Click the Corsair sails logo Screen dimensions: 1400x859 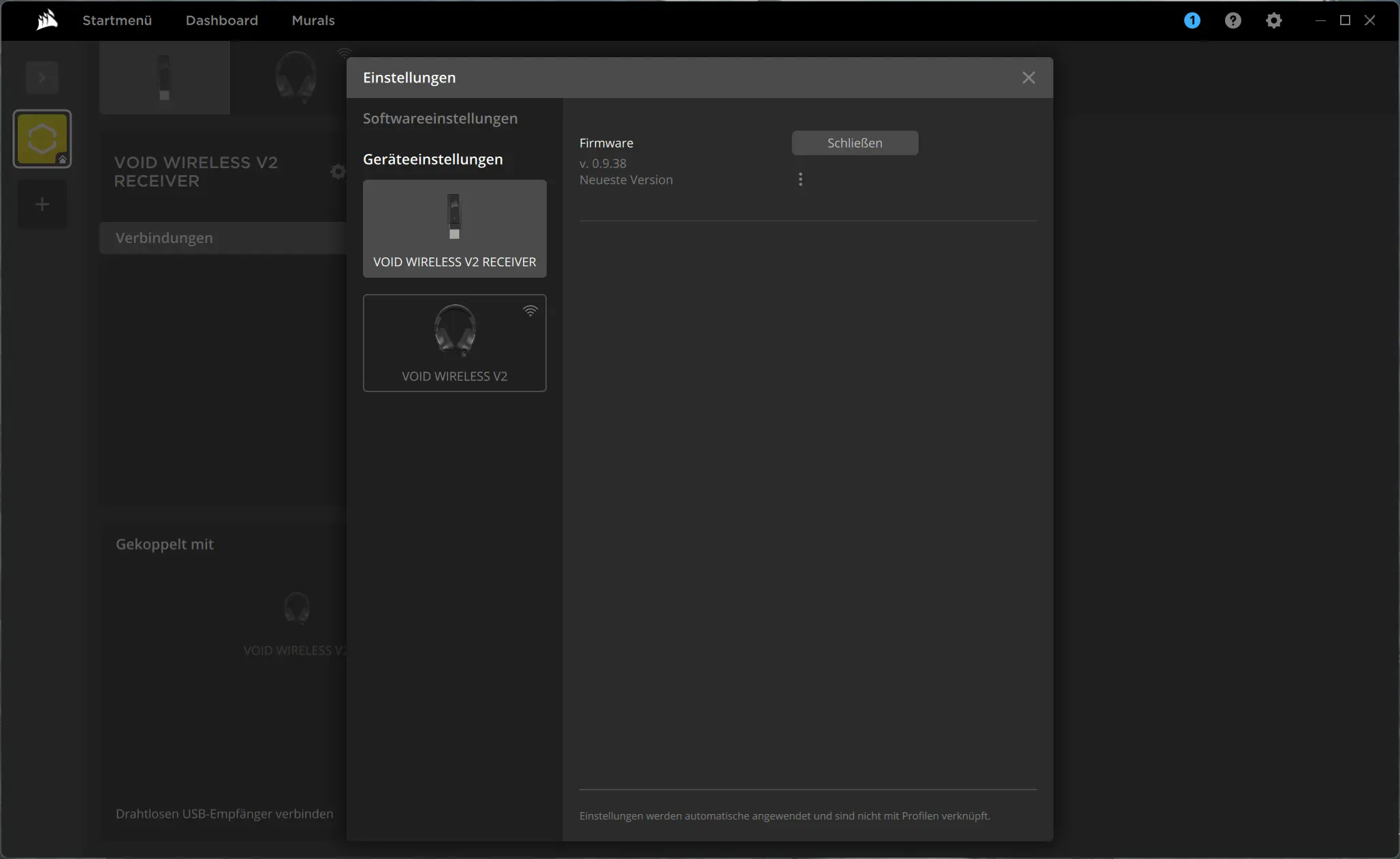(47, 20)
